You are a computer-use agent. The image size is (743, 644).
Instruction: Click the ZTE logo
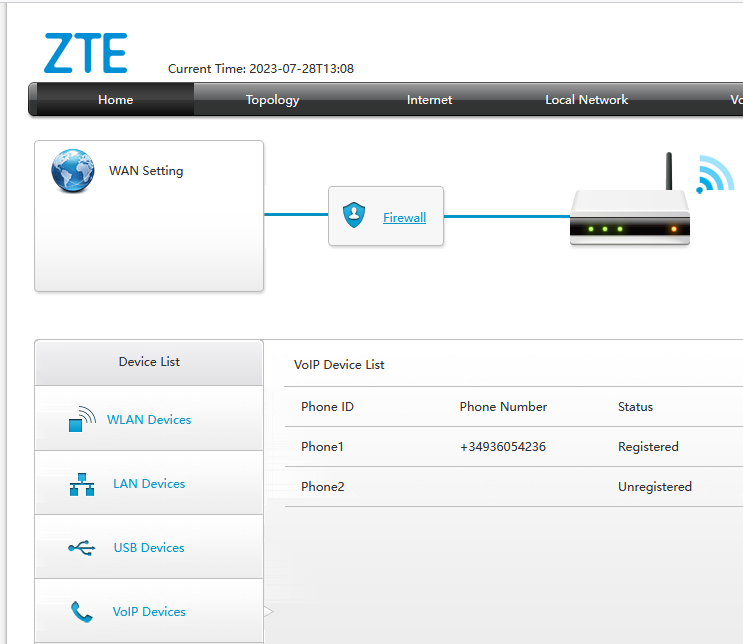86,53
